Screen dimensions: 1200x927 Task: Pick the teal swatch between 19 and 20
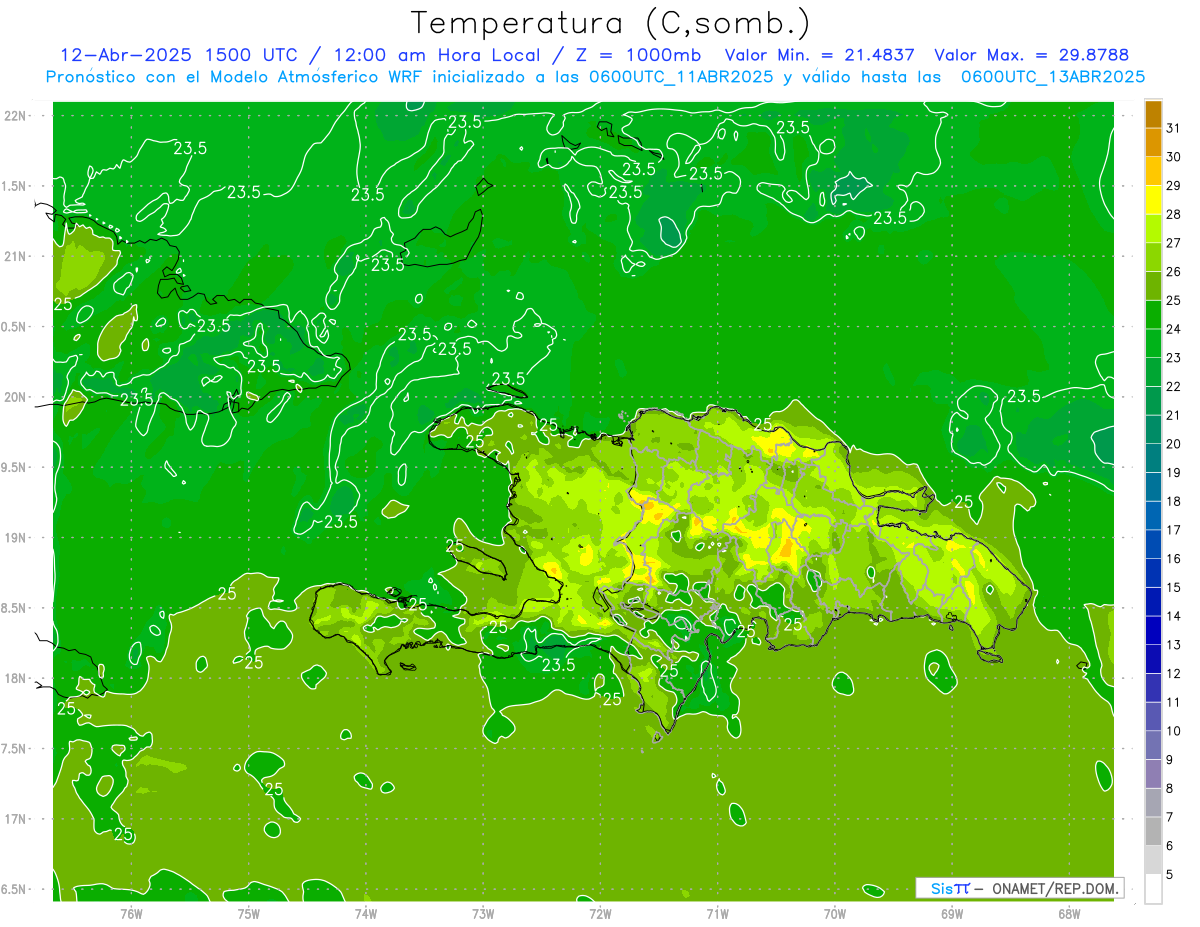1153,458
